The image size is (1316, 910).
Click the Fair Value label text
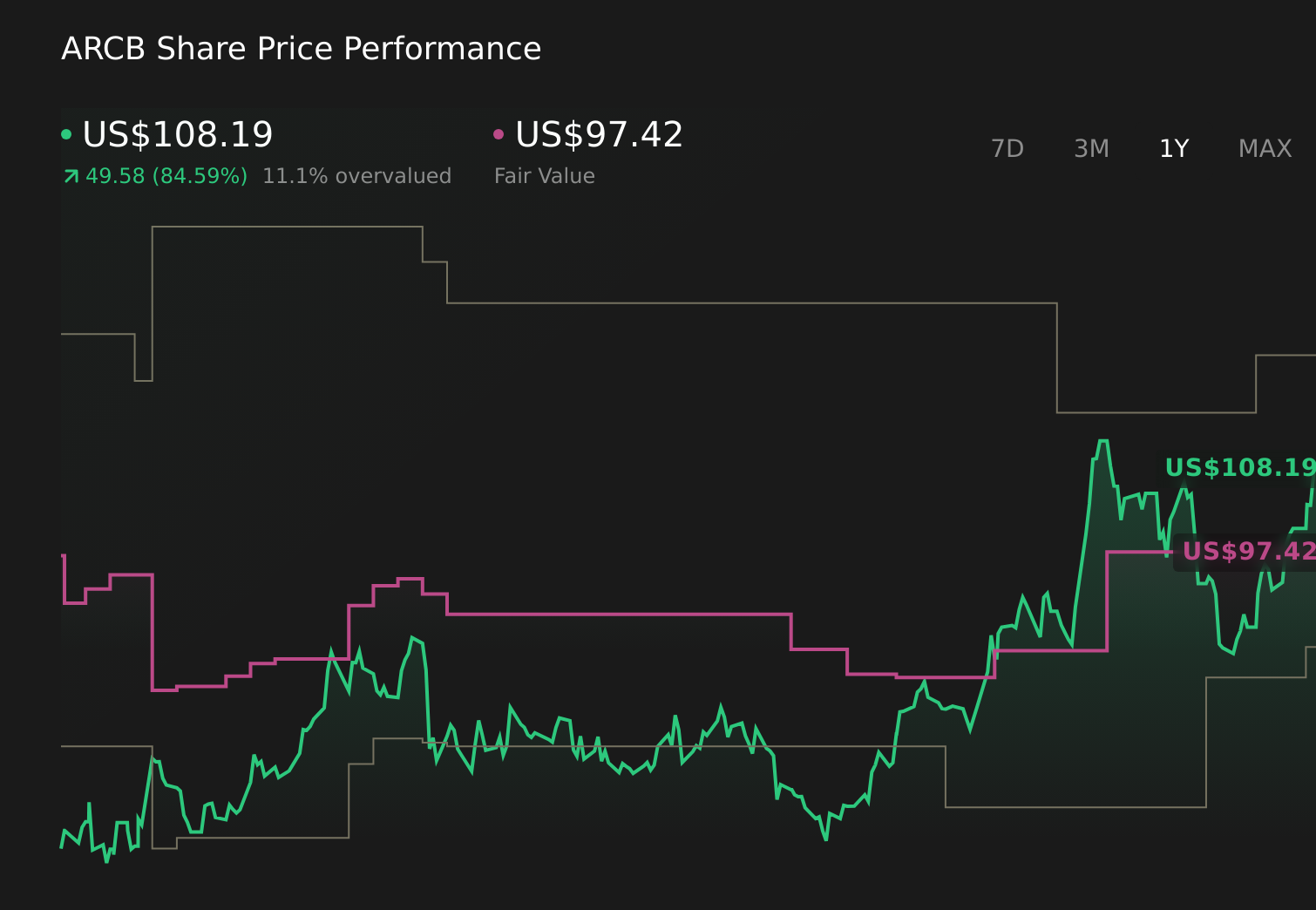click(x=545, y=176)
